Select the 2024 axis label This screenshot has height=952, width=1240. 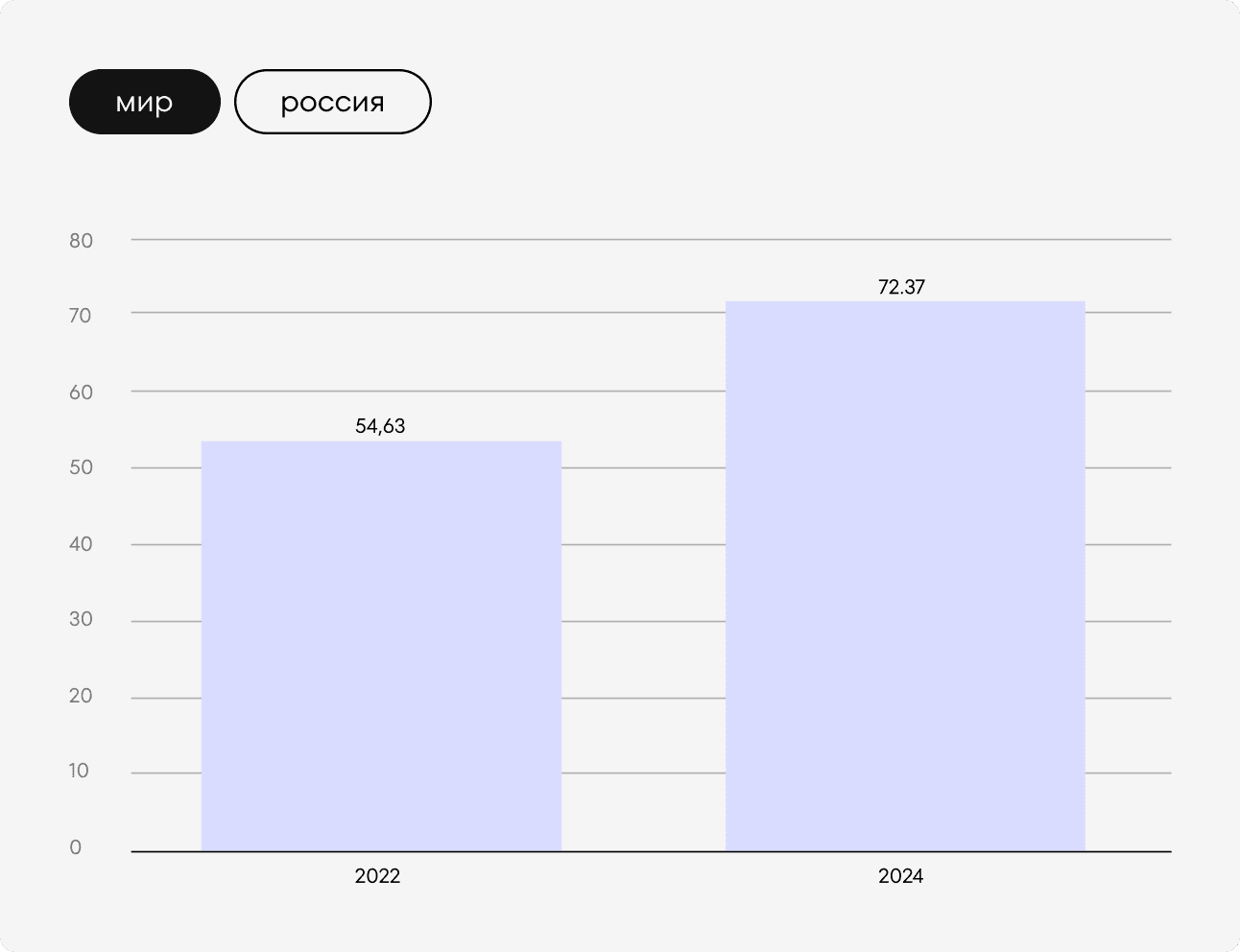[901, 876]
